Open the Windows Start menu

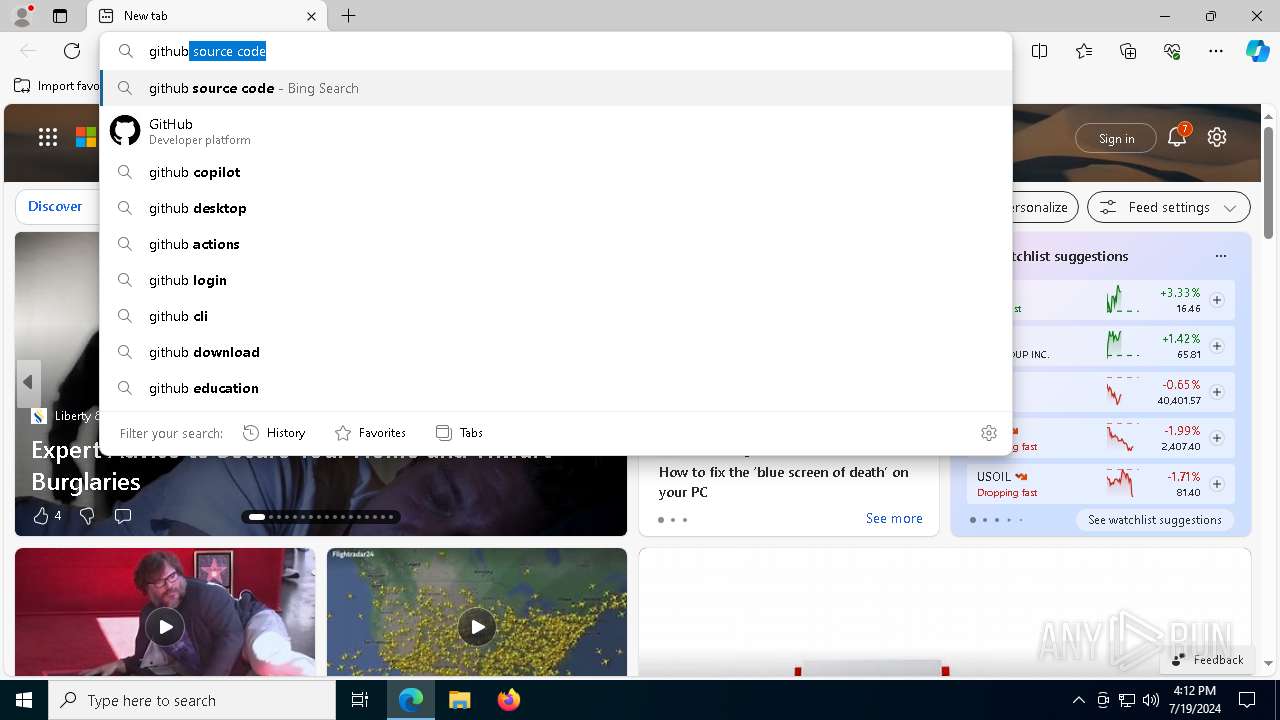(24, 700)
